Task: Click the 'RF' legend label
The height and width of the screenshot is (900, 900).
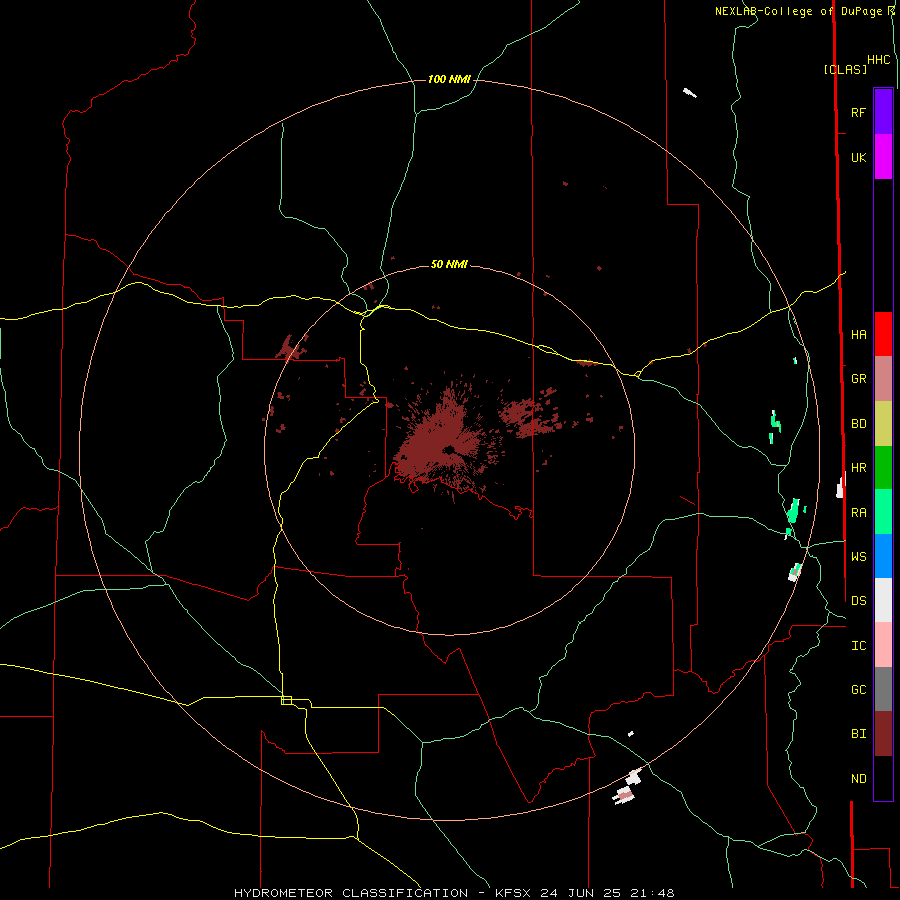Action: (858, 112)
